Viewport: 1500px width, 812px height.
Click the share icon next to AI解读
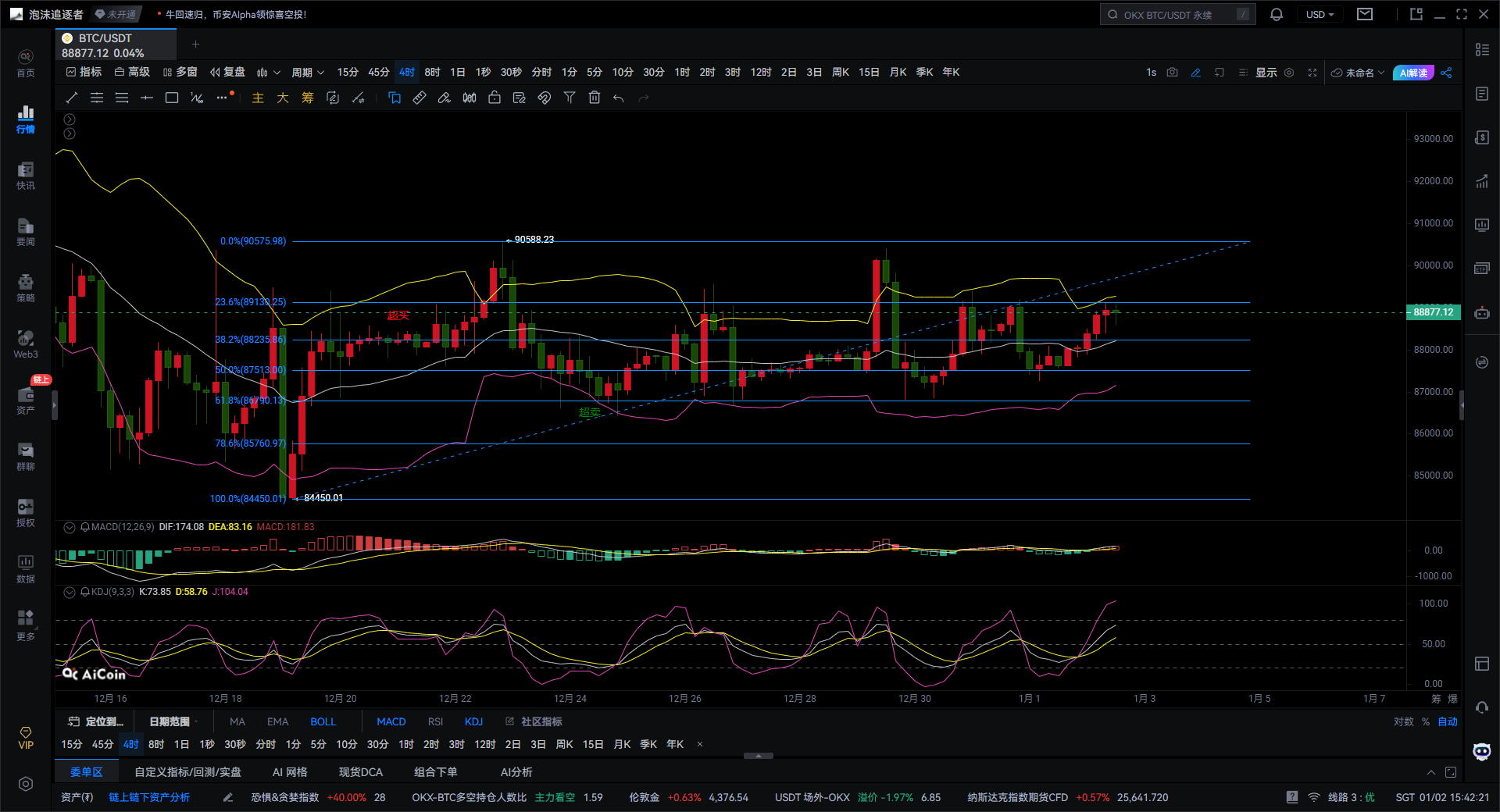pyautogui.click(x=1446, y=73)
